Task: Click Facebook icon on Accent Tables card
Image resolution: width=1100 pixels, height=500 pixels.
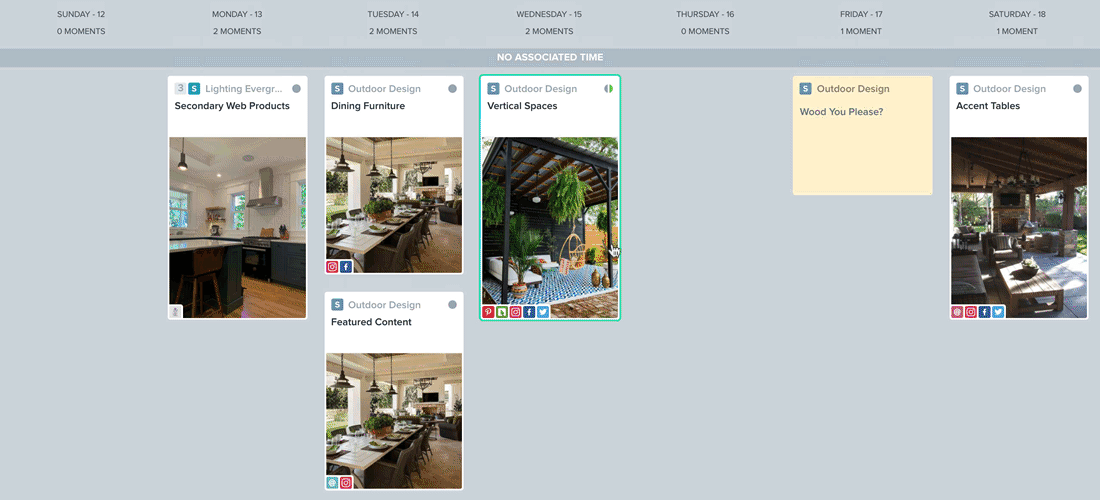Action: coord(984,312)
